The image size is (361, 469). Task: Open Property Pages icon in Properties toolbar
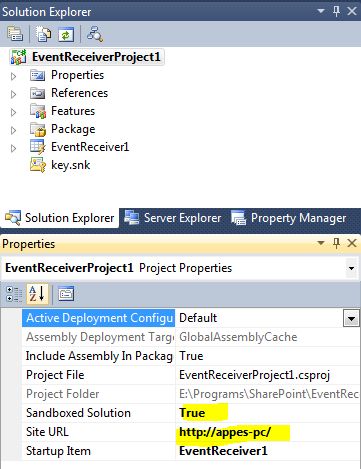(x=66, y=294)
